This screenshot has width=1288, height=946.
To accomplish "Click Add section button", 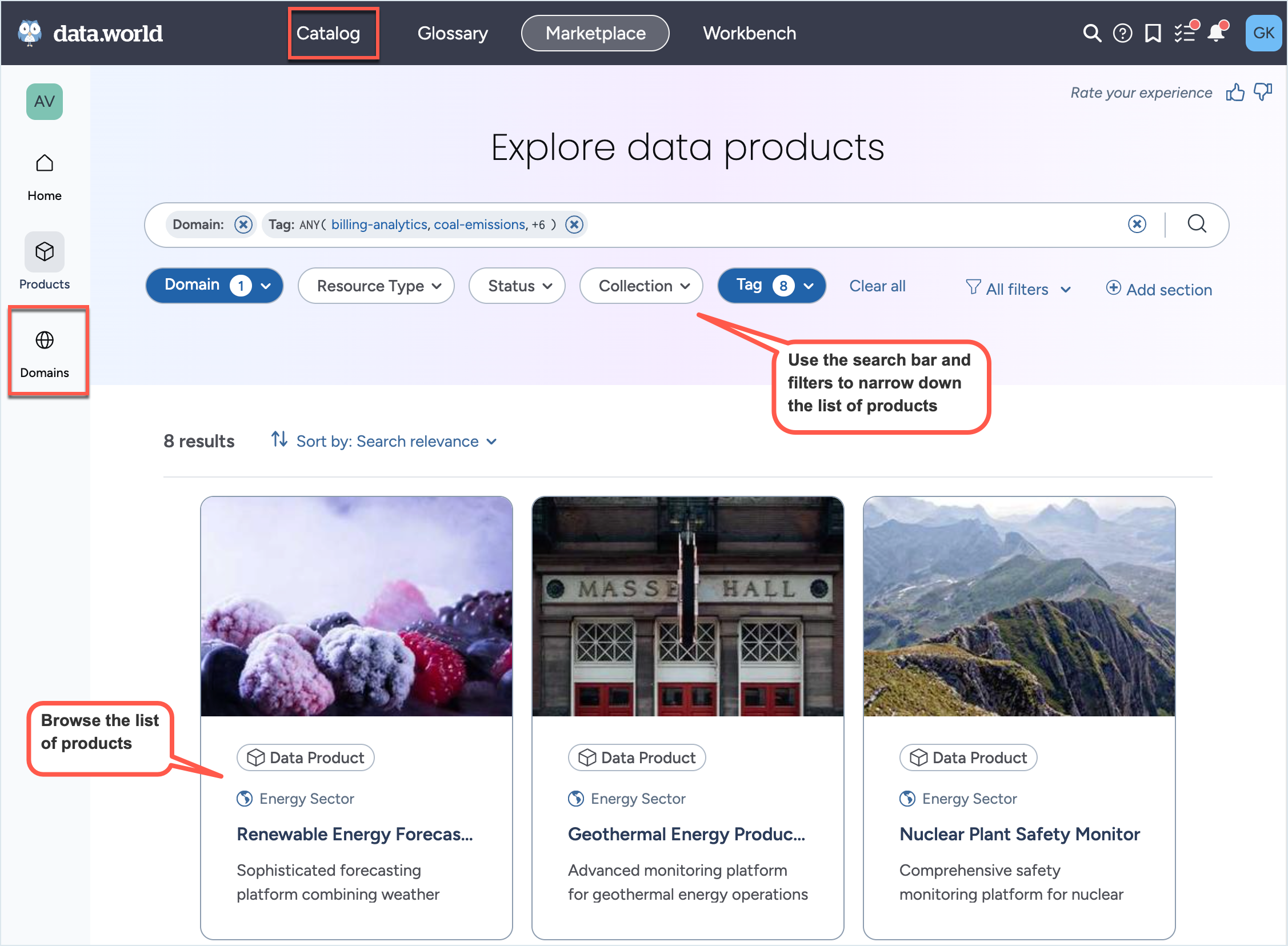I will click(1158, 289).
